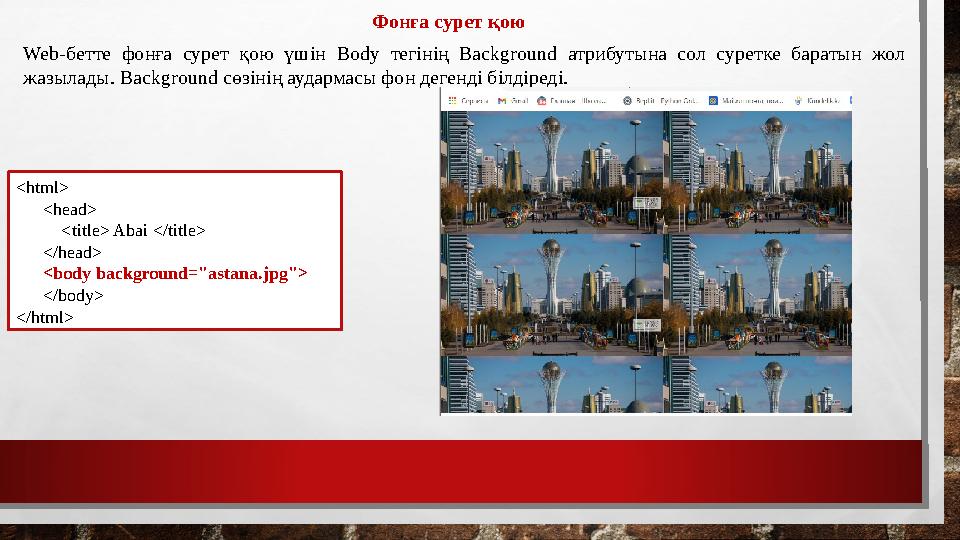Click the <title> Abai </title> line
This screenshot has height=540, width=960.
[133, 231]
